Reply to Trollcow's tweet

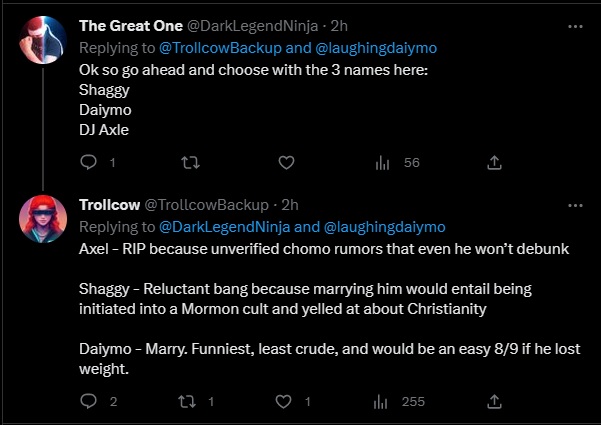pos(88,402)
